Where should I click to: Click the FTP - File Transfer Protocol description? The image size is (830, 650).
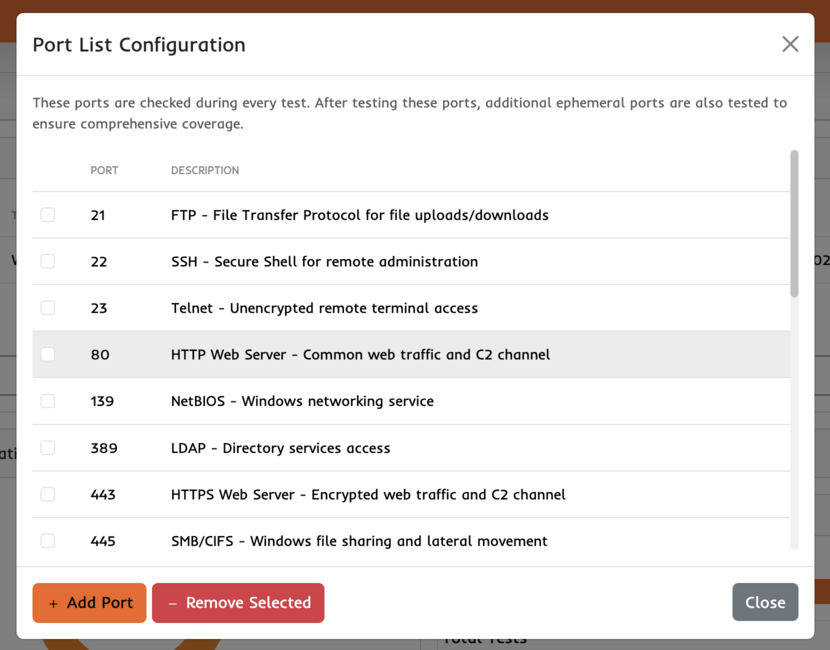tap(359, 215)
